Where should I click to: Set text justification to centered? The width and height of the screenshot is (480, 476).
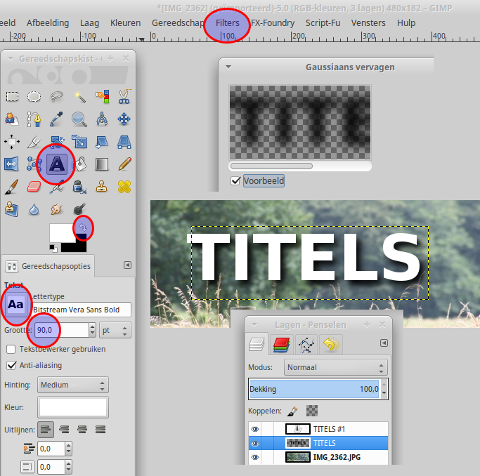[x=82, y=429]
